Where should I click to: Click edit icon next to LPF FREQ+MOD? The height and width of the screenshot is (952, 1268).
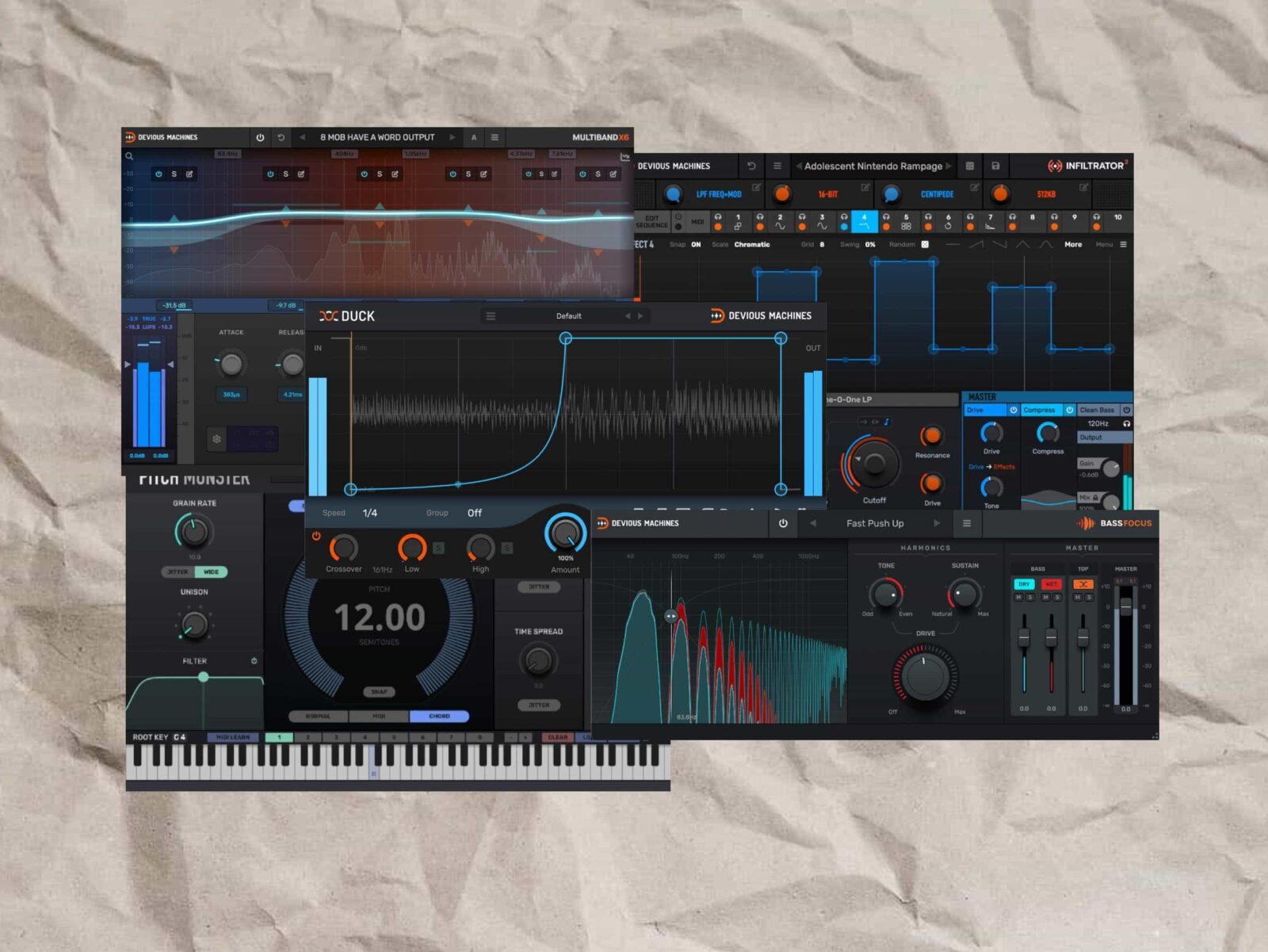tap(756, 188)
